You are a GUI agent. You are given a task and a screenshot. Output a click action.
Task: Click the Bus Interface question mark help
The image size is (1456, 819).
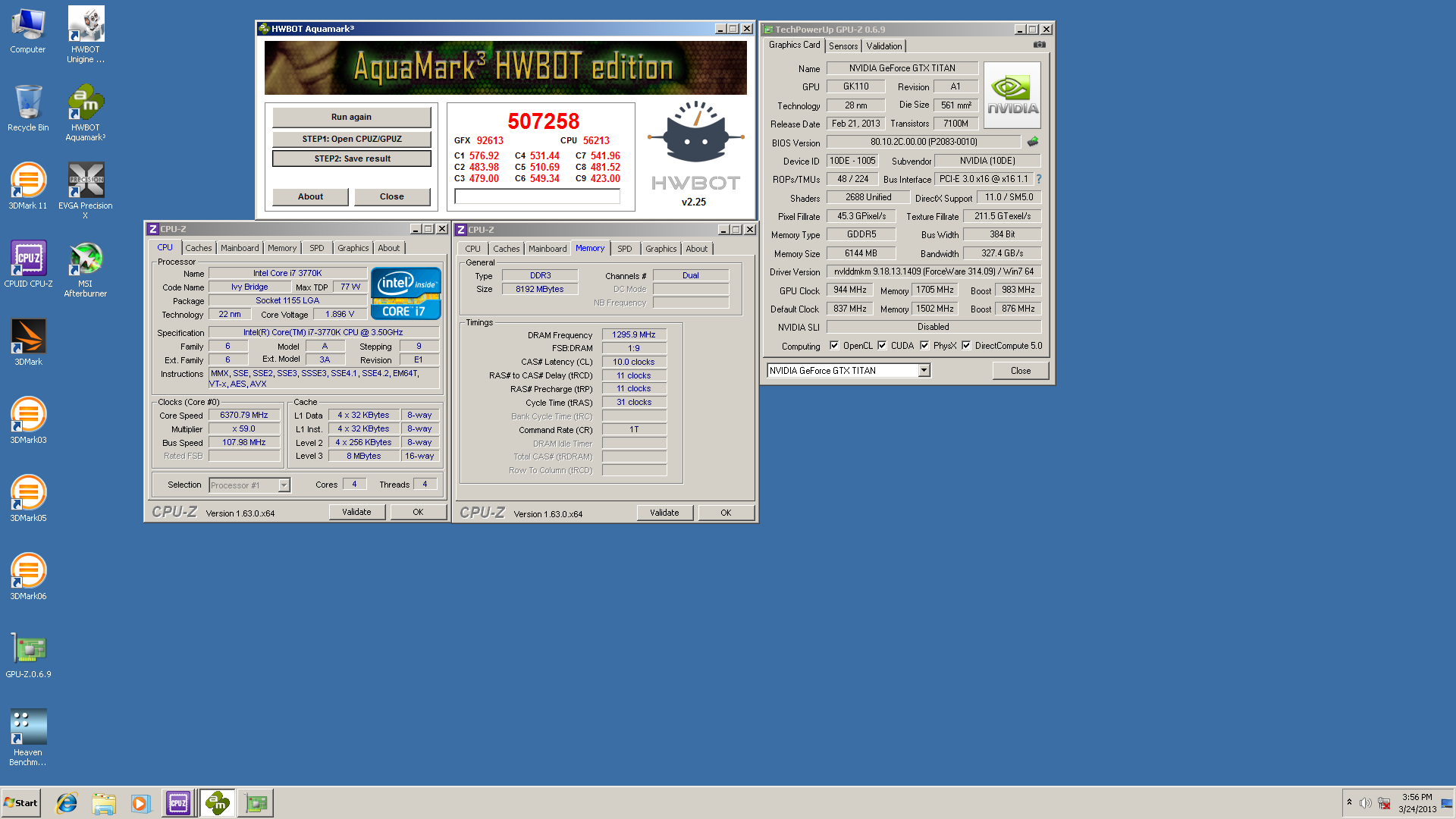[x=1038, y=180]
